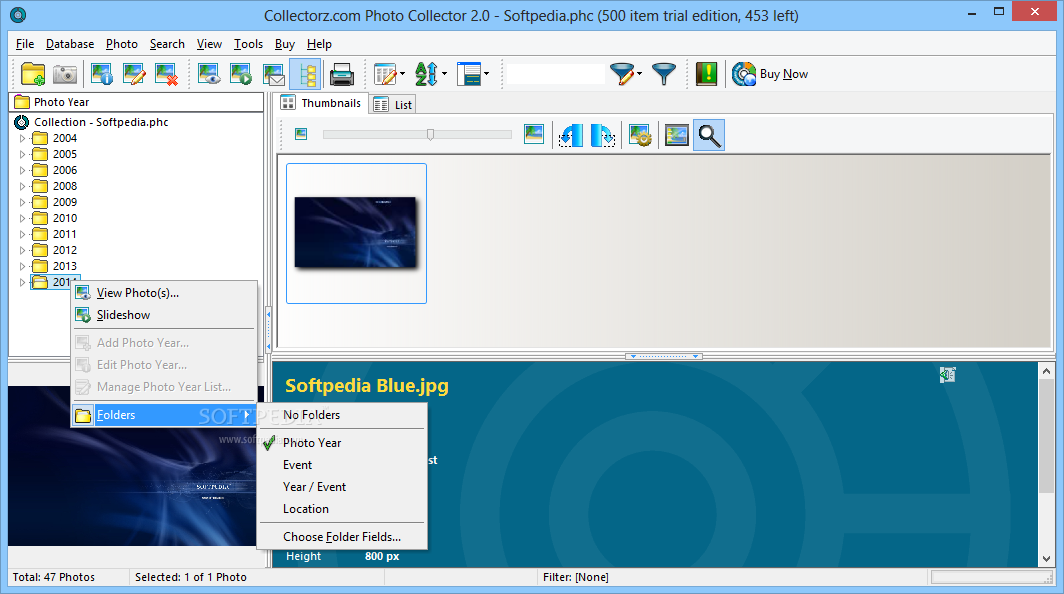Click the quick search input field

pyautogui.click(x=555, y=74)
